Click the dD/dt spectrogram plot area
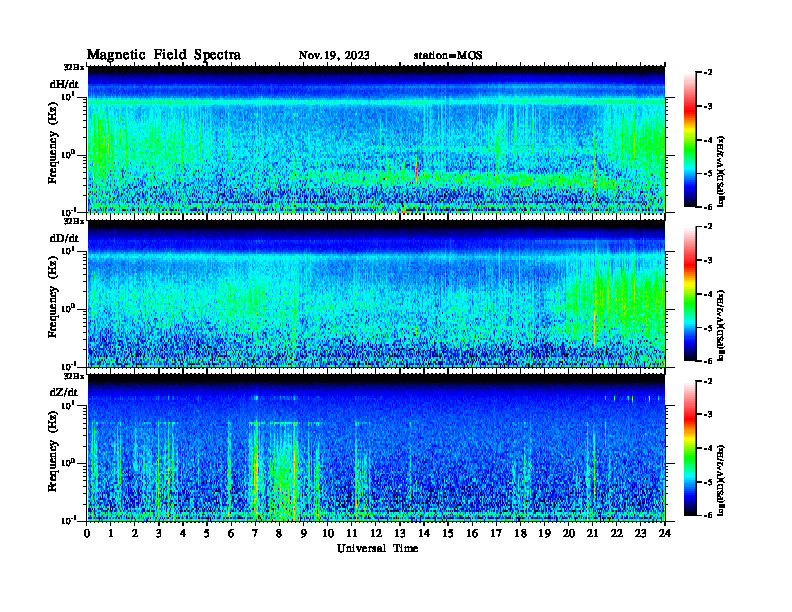The width and height of the screenshot is (792, 612). [376, 293]
